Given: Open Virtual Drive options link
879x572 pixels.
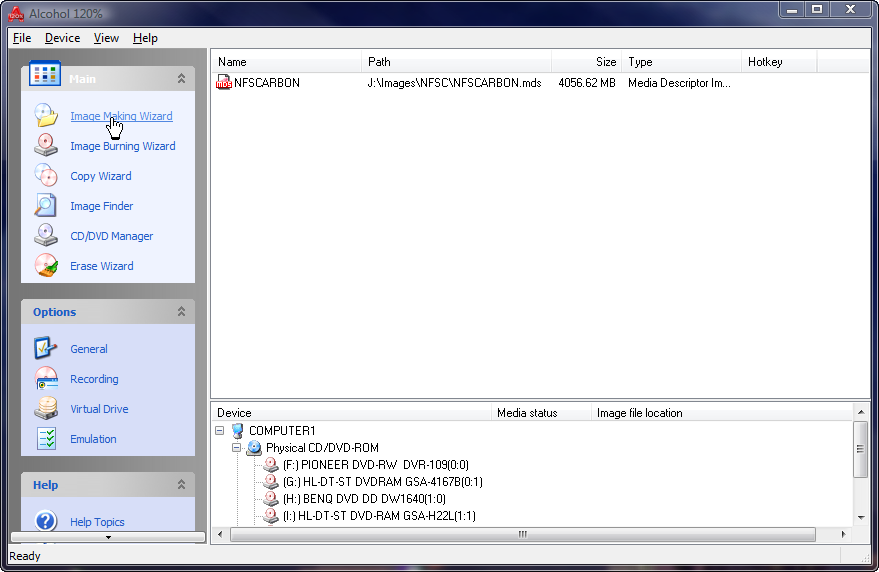Looking at the screenshot, I should (x=99, y=409).
